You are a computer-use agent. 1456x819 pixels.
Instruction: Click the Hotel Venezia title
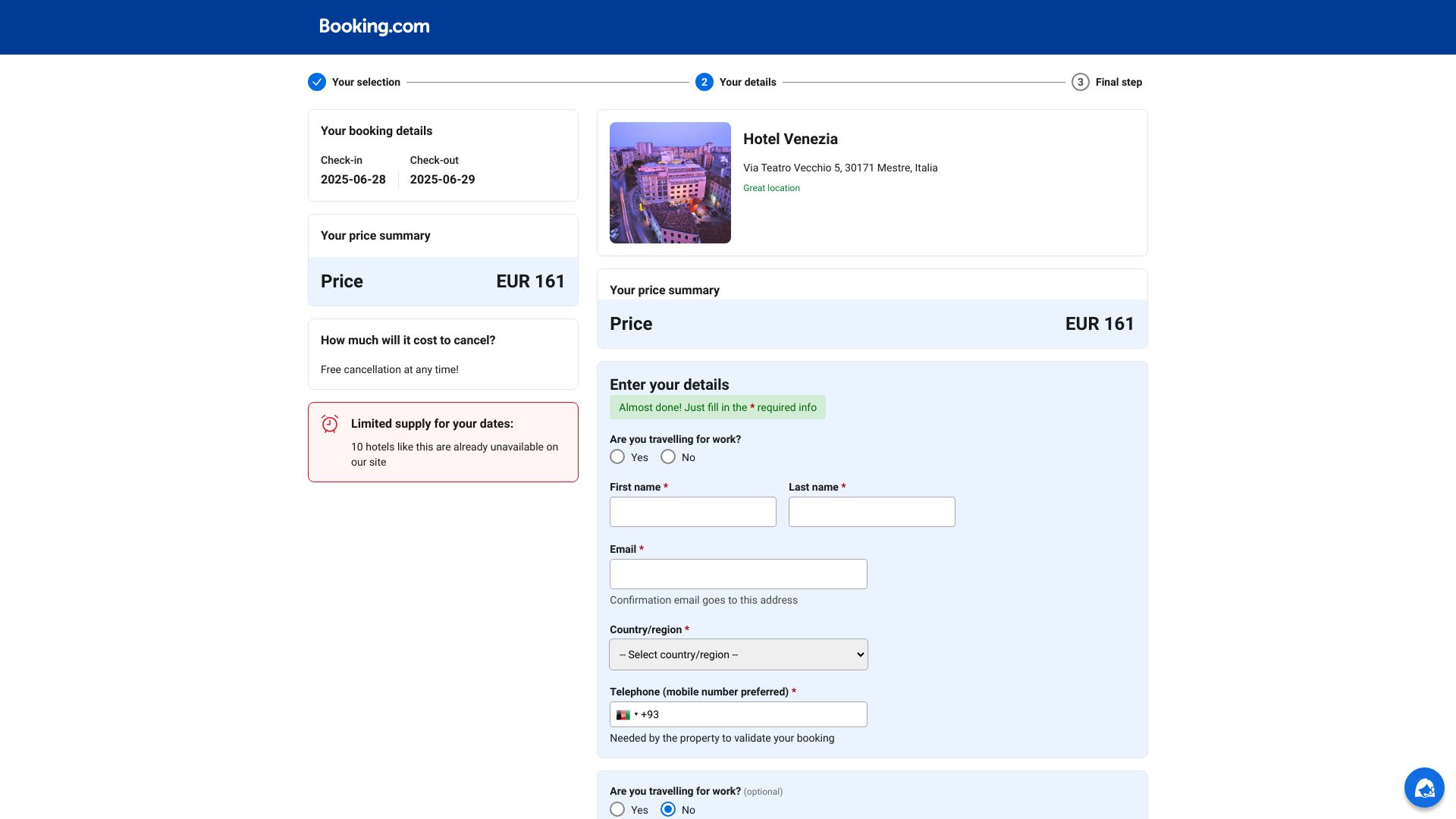point(790,139)
